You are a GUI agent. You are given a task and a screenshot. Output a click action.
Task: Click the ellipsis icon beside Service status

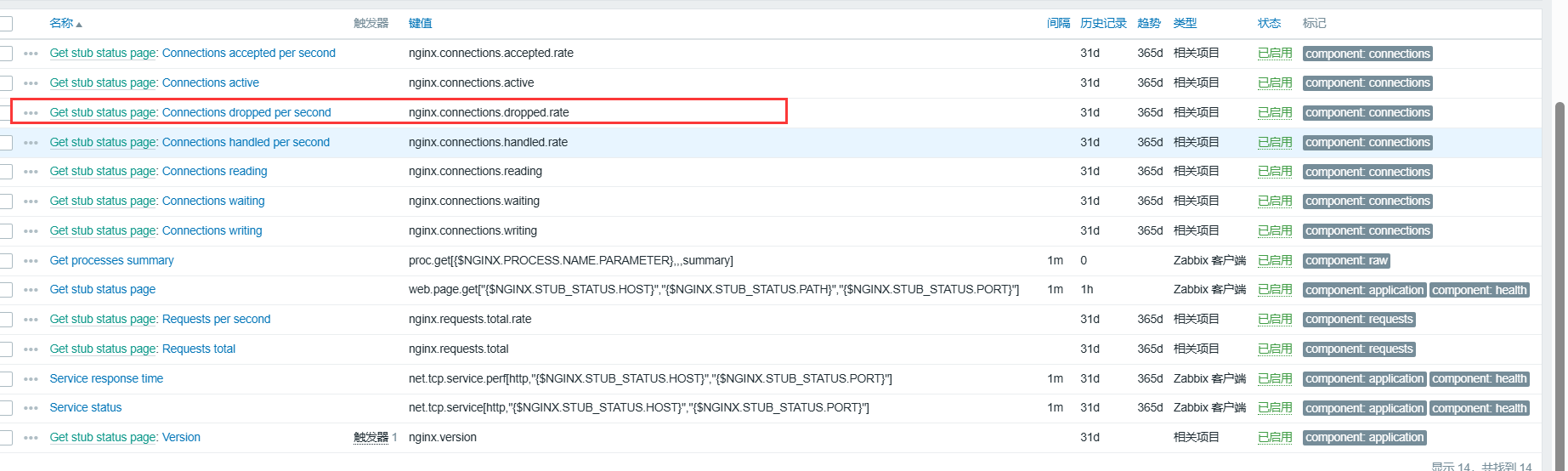[31, 408]
